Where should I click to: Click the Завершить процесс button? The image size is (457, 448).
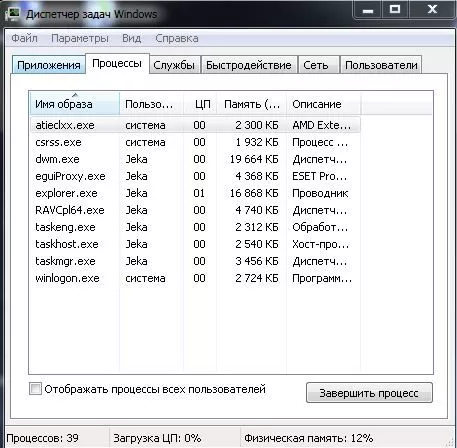(369, 393)
